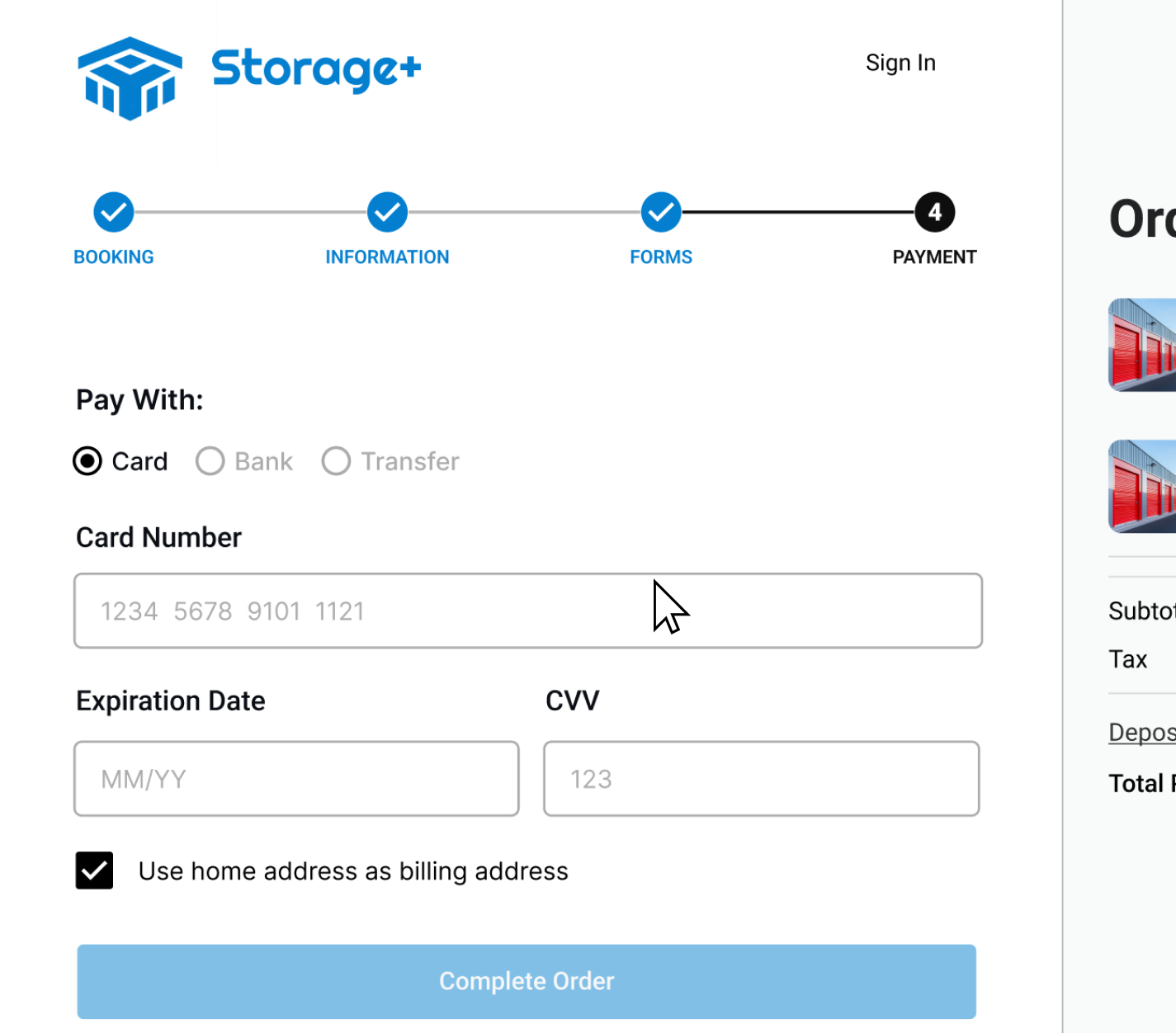Click the black step indicator circle for PAYMENT
1176x1033 pixels.
933,211
